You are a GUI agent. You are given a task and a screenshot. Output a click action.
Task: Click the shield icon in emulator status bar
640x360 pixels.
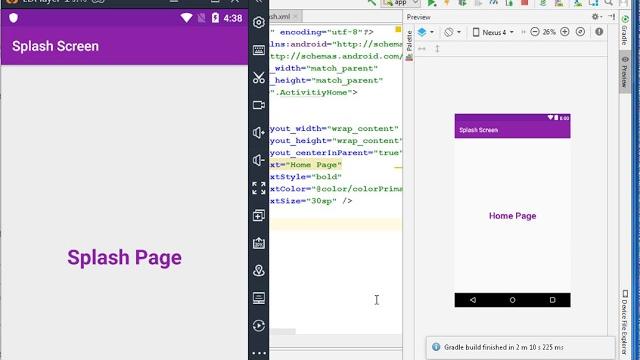[x=13, y=18]
